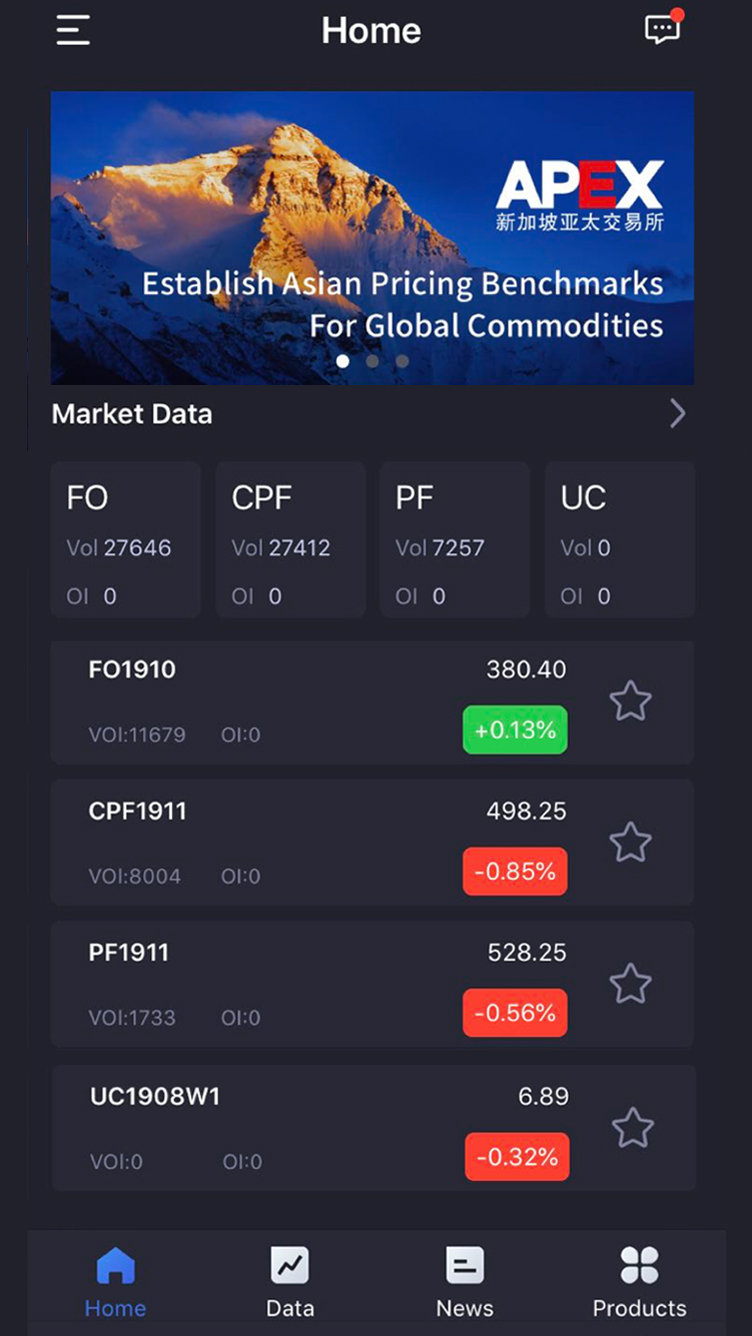
Task: Tap the Data chart icon
Action: click(290, 1266)
